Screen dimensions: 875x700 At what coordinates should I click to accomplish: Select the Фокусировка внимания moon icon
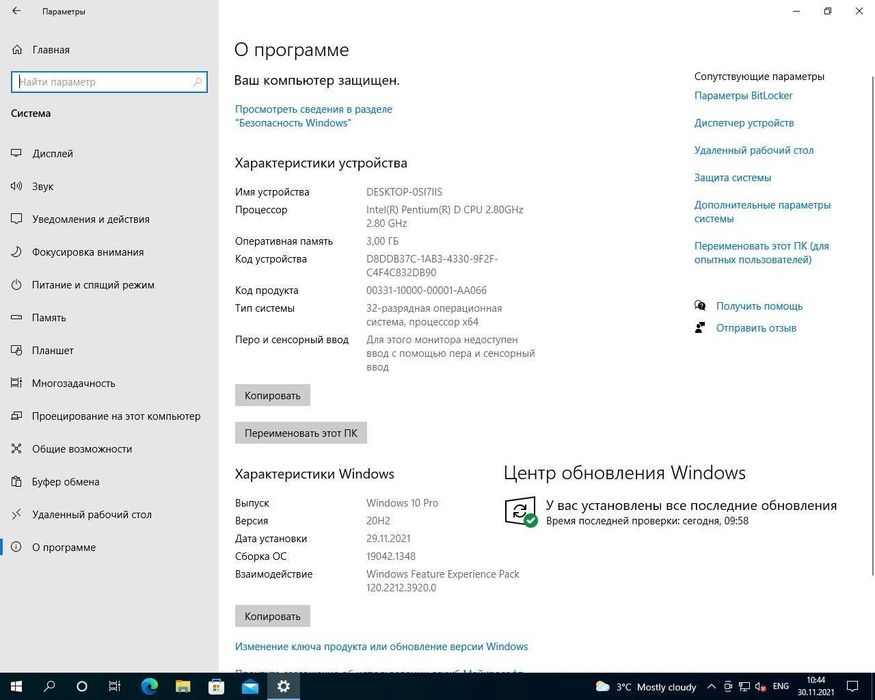click(x=17, y=252)
